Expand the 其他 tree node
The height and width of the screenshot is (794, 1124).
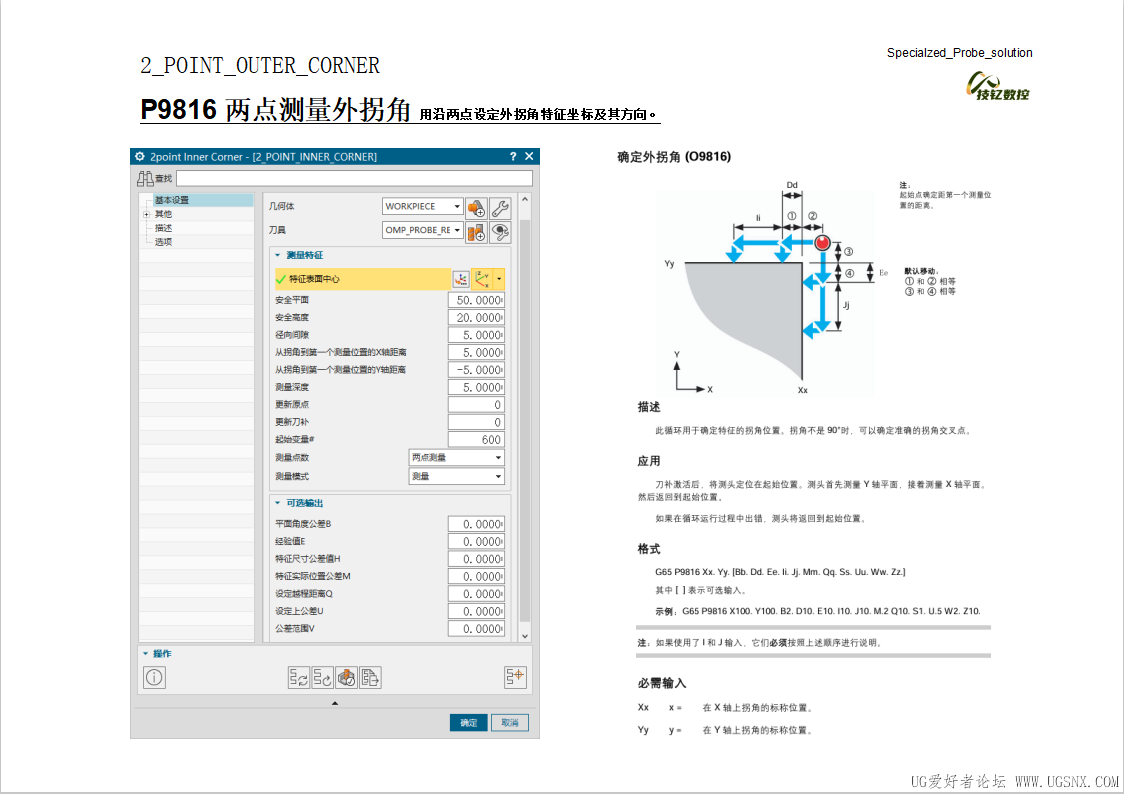point(146,214)
